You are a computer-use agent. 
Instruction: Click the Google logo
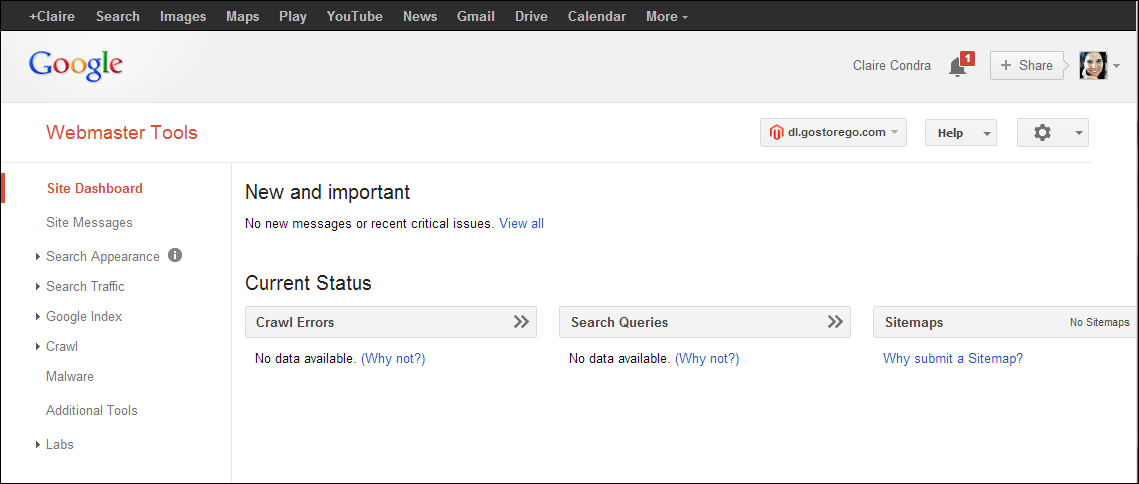coord(76,65)
